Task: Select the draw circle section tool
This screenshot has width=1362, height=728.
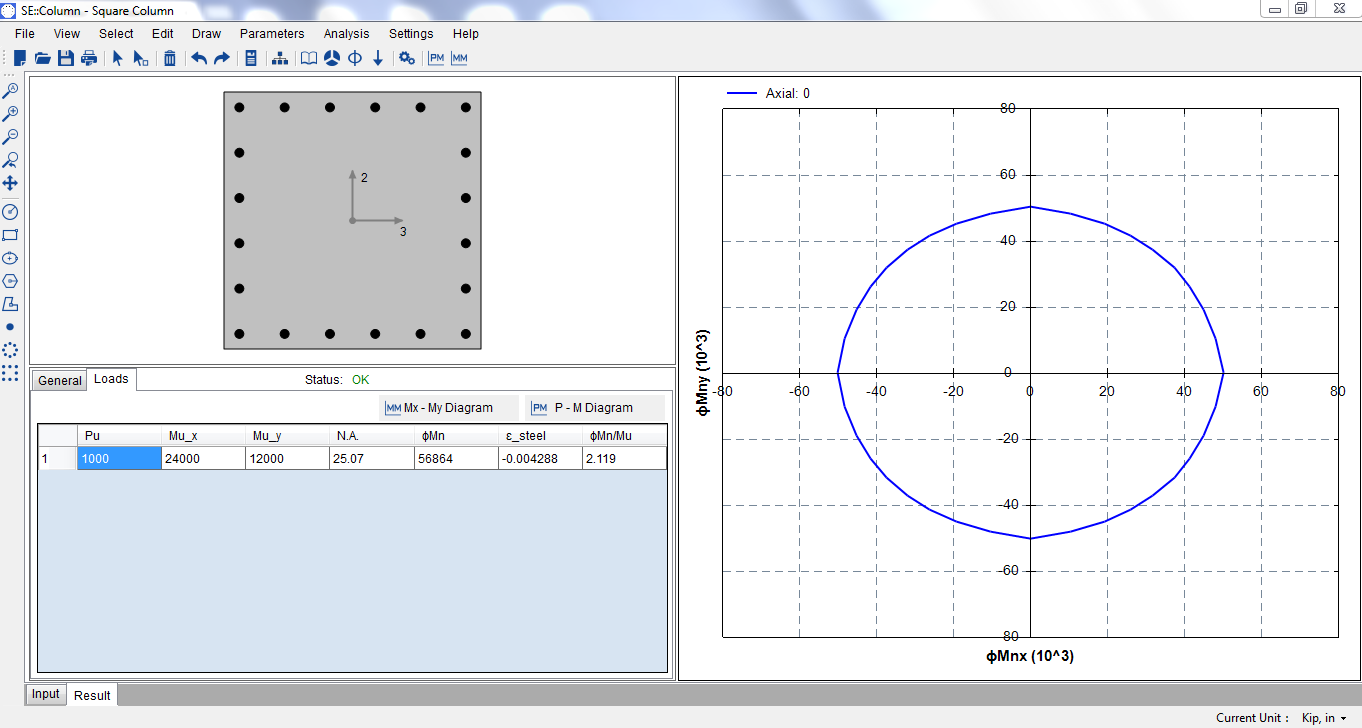Action: (10, 258)
